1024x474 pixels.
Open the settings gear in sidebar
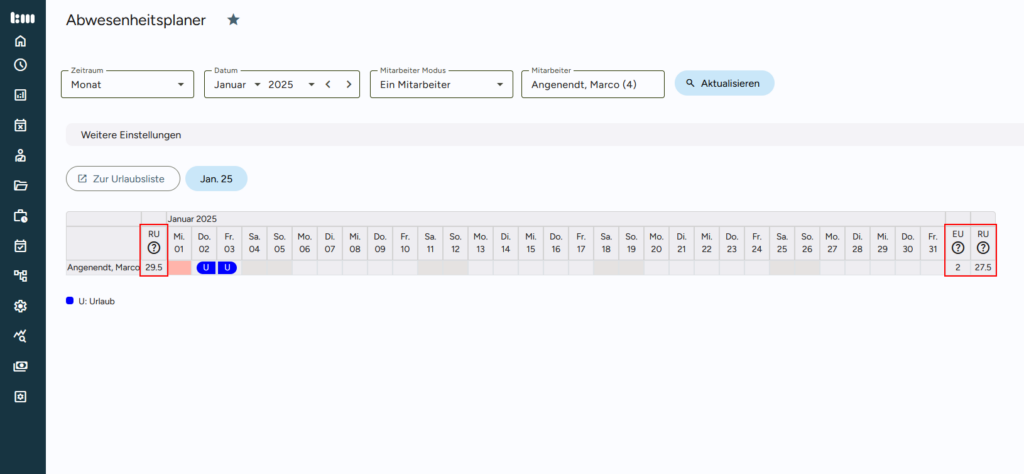point(20,306)
